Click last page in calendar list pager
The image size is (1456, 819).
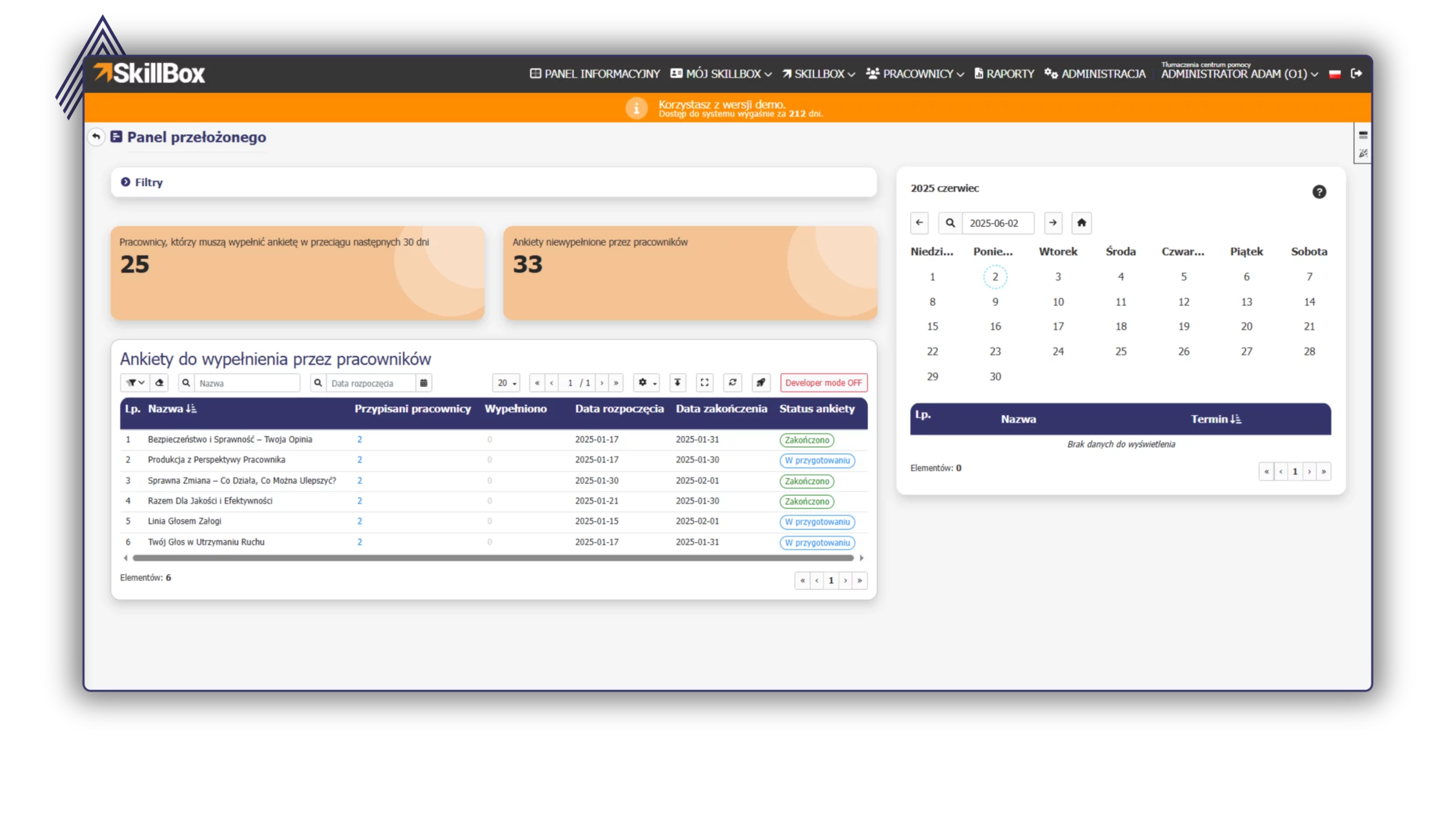[1323, 471]
